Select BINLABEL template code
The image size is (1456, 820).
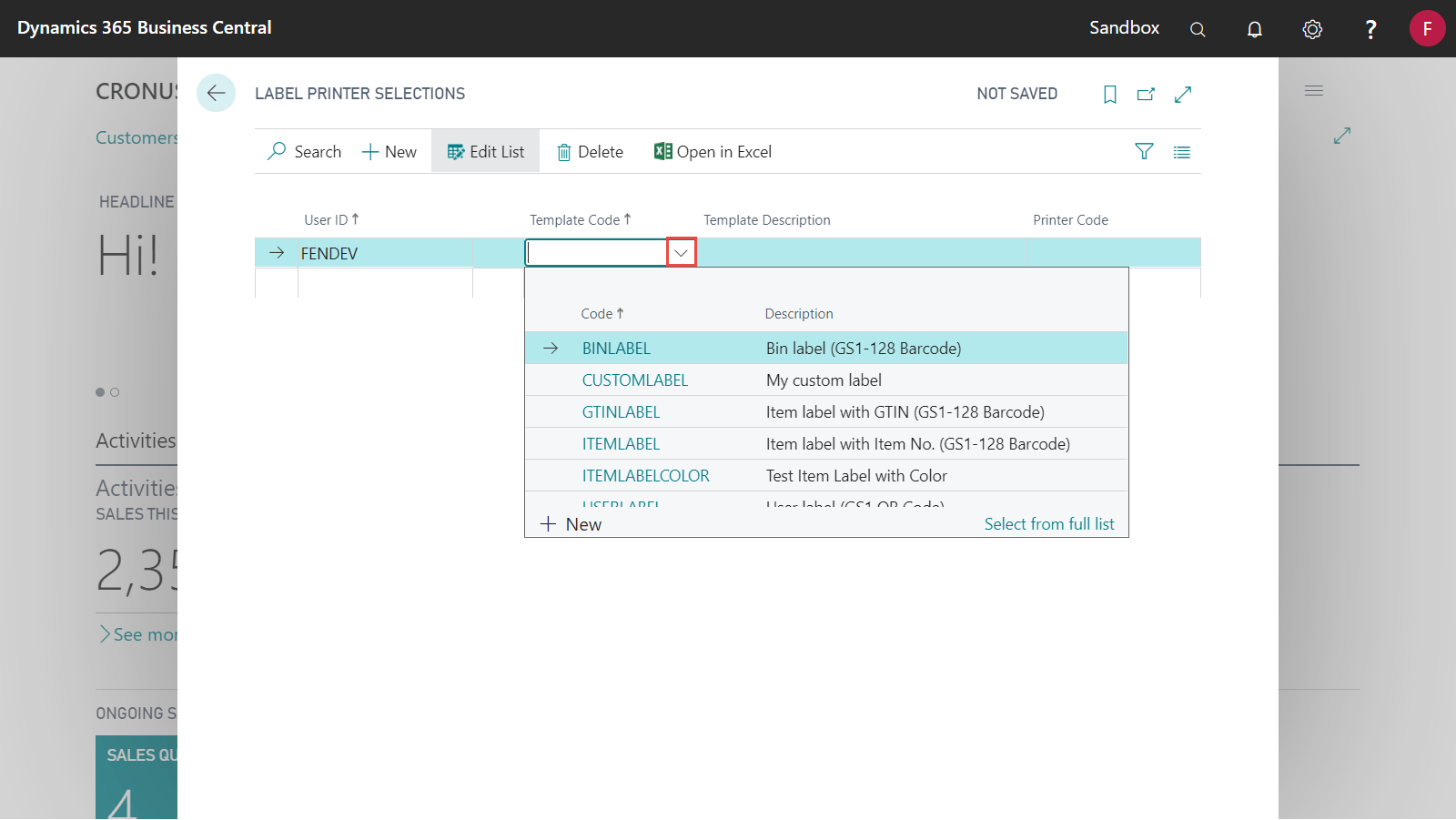pos(616,349)
